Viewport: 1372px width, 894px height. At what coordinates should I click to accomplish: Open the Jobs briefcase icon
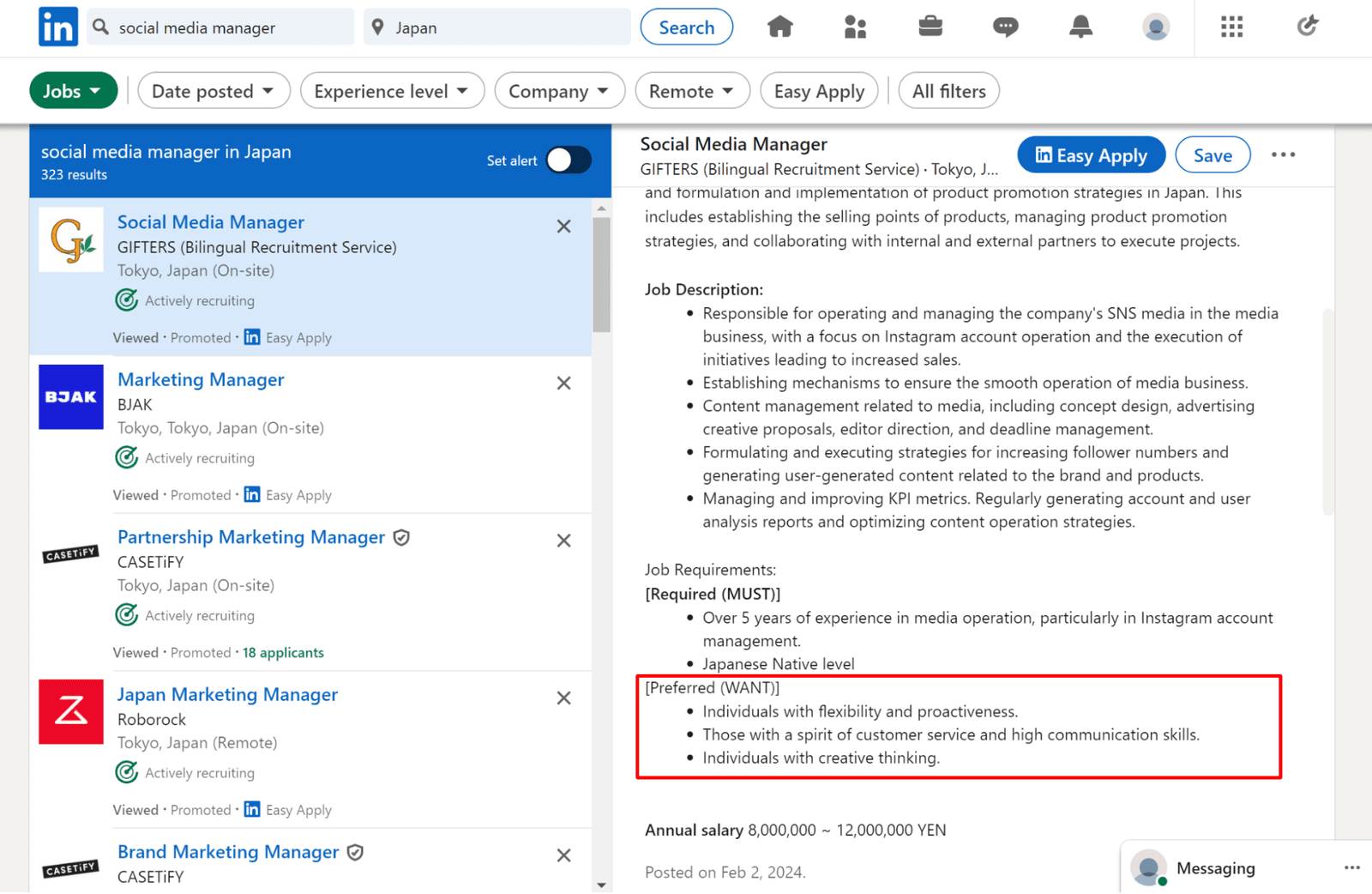coord(930,27)
